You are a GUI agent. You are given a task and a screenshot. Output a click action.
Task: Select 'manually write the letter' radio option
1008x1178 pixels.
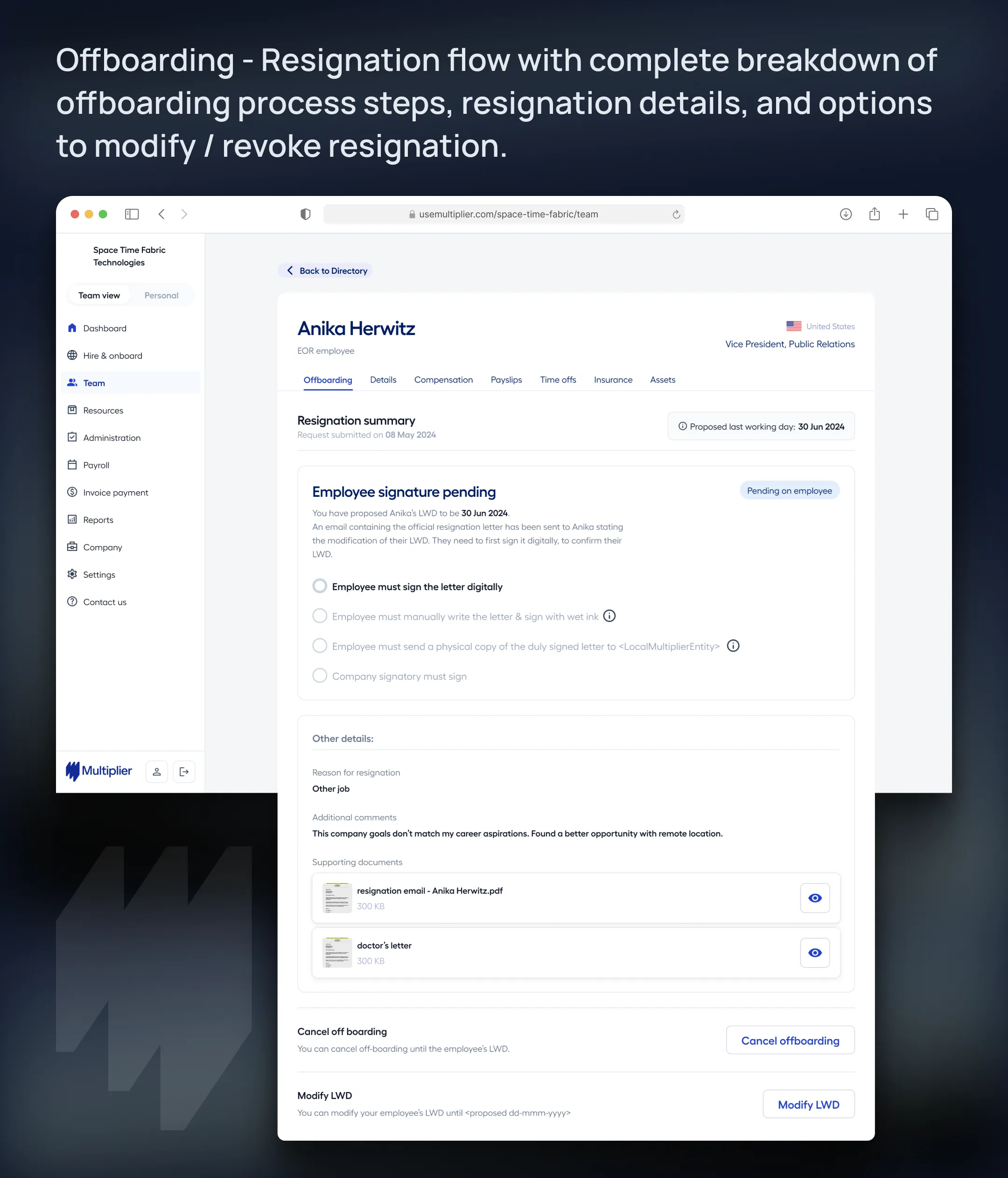320,616
